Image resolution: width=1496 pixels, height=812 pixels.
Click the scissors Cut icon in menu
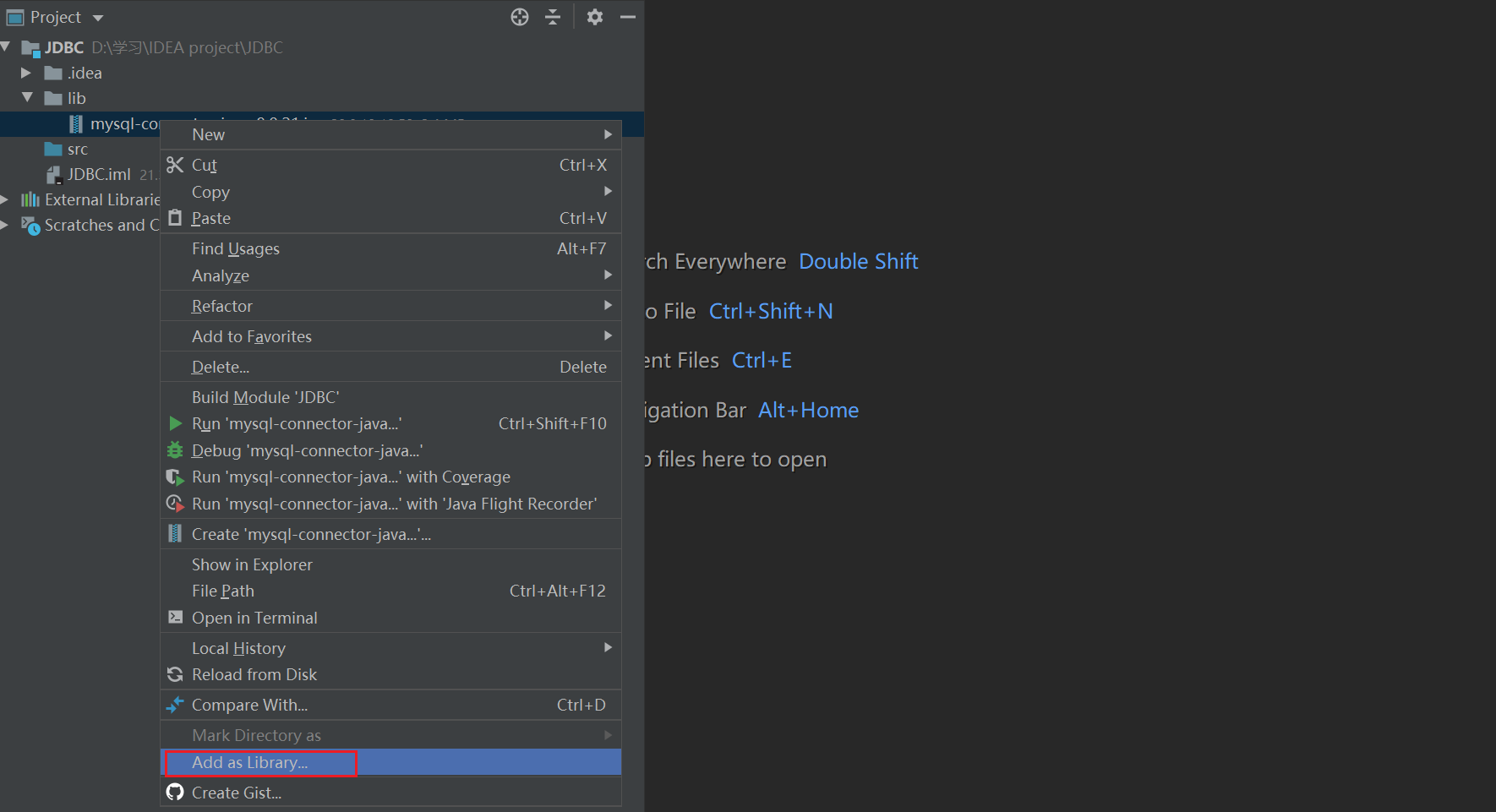click(175, 165)
